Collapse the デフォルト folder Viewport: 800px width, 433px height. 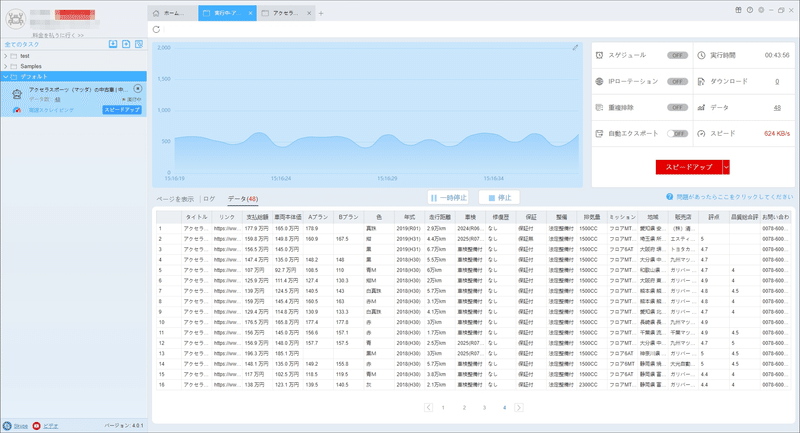click(6, 77)
